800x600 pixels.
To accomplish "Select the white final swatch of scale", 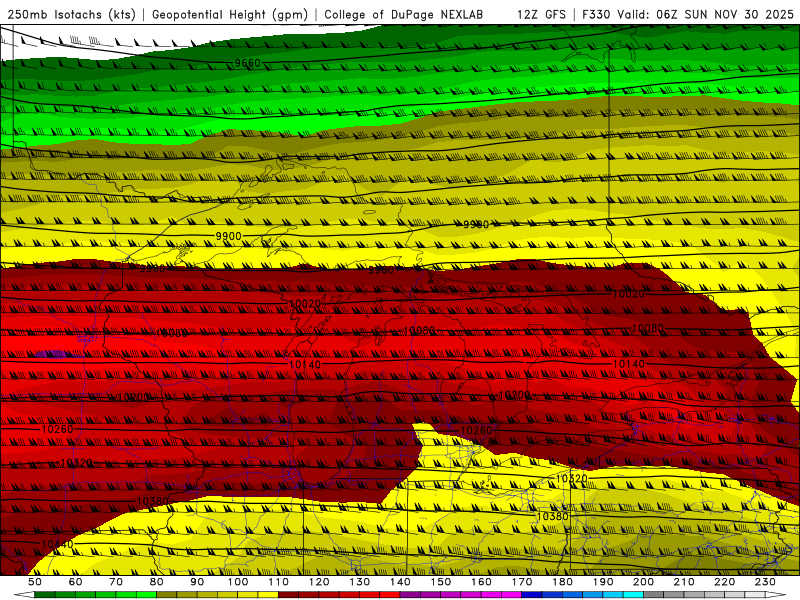I will click(x=755, y=594).
